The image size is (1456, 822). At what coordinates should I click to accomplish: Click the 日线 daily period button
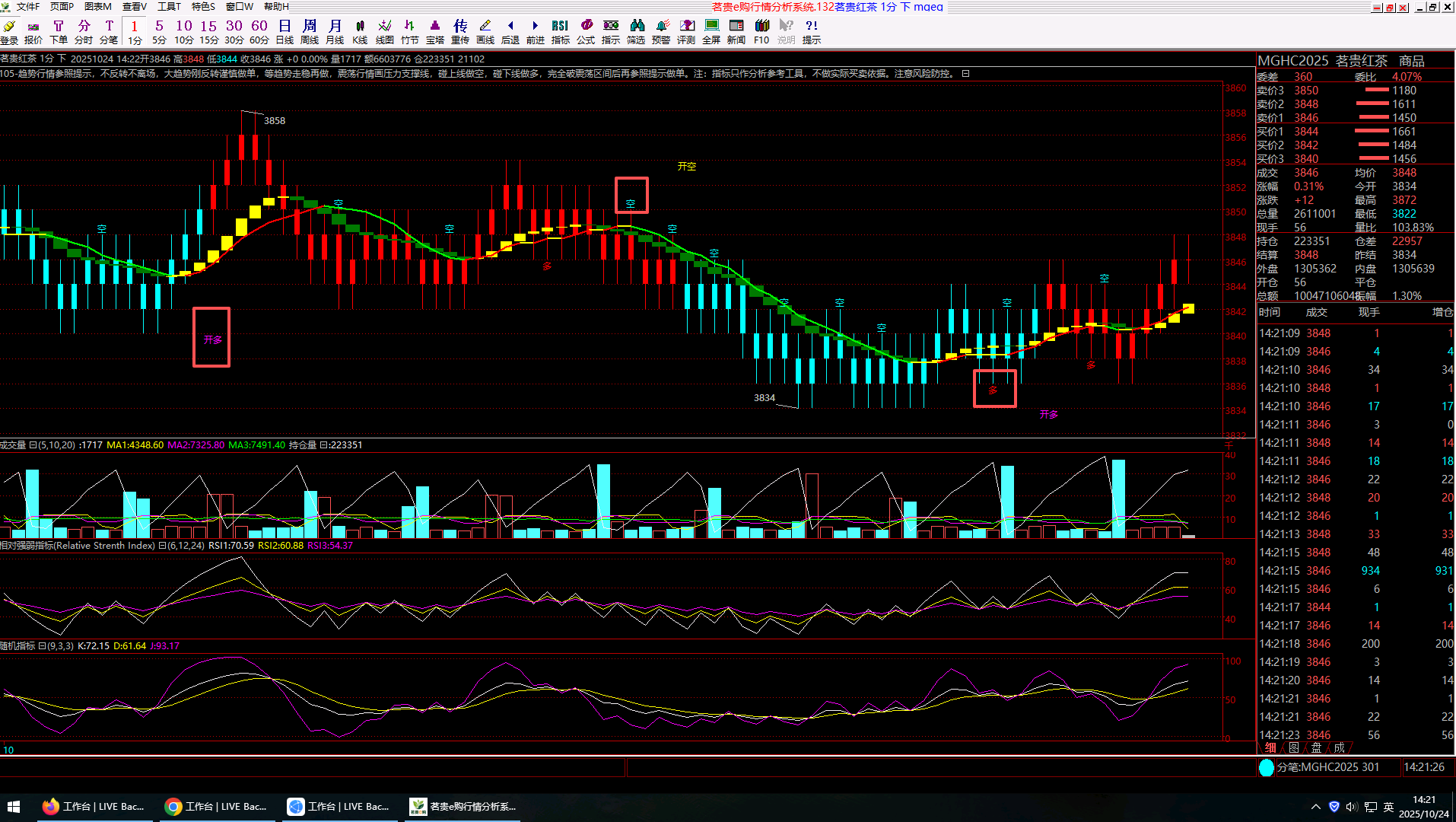click(x=285, y=32)
